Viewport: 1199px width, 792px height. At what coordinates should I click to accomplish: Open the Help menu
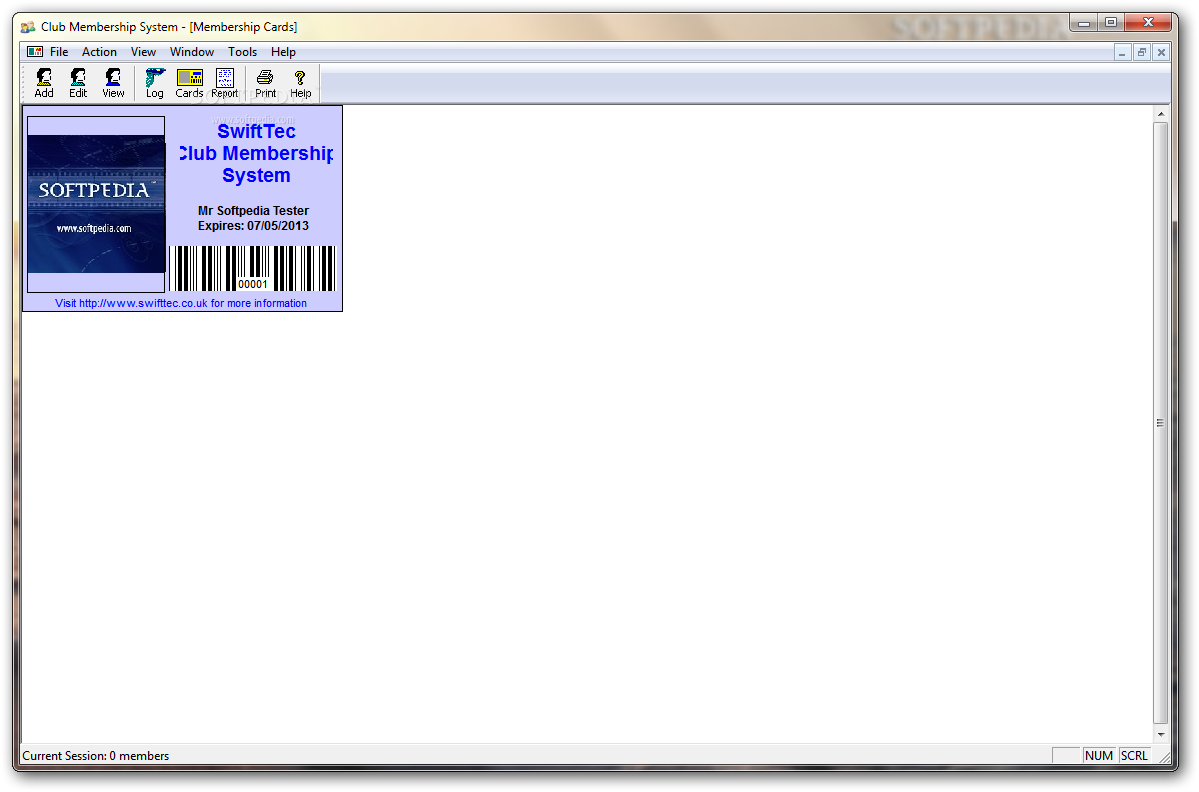(x=283, y=52)
